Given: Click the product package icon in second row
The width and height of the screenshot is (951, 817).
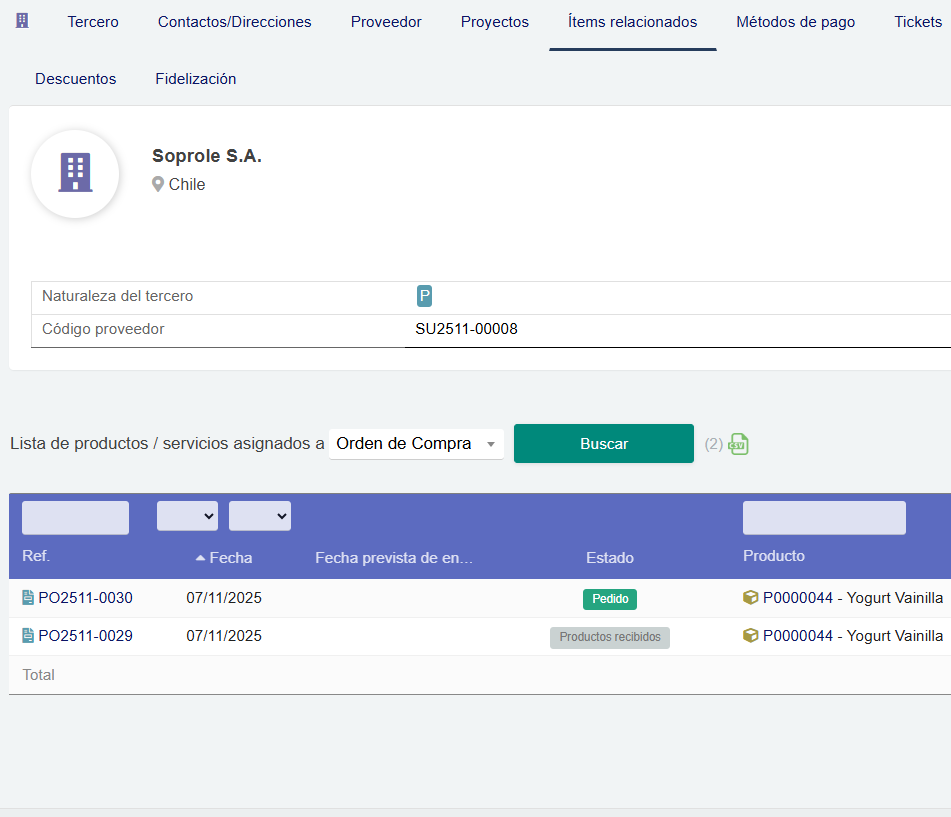Looking at the screenshot, I should [x=752, y=636].
